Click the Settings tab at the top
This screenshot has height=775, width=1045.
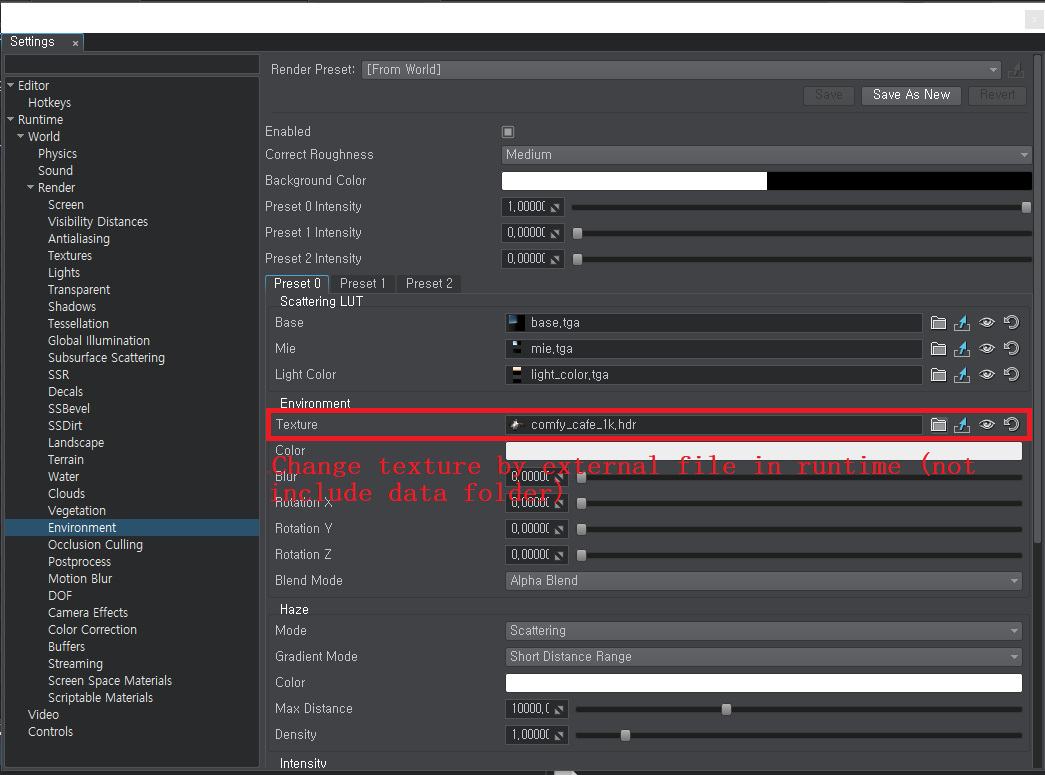tap(30, 42)
